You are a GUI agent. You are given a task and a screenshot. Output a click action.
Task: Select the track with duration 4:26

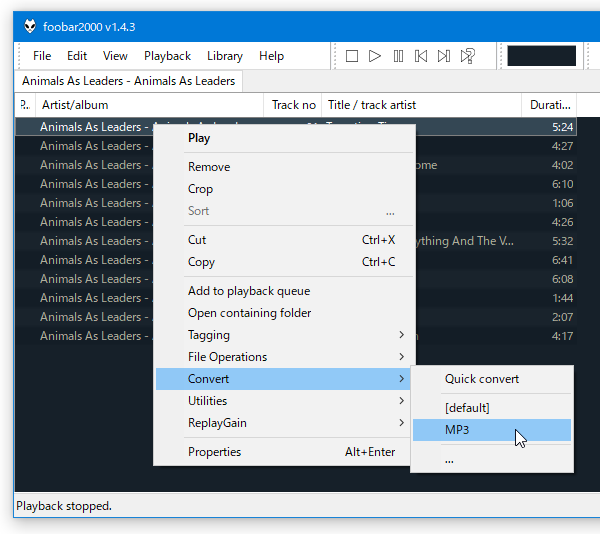[x=296, y=222]
